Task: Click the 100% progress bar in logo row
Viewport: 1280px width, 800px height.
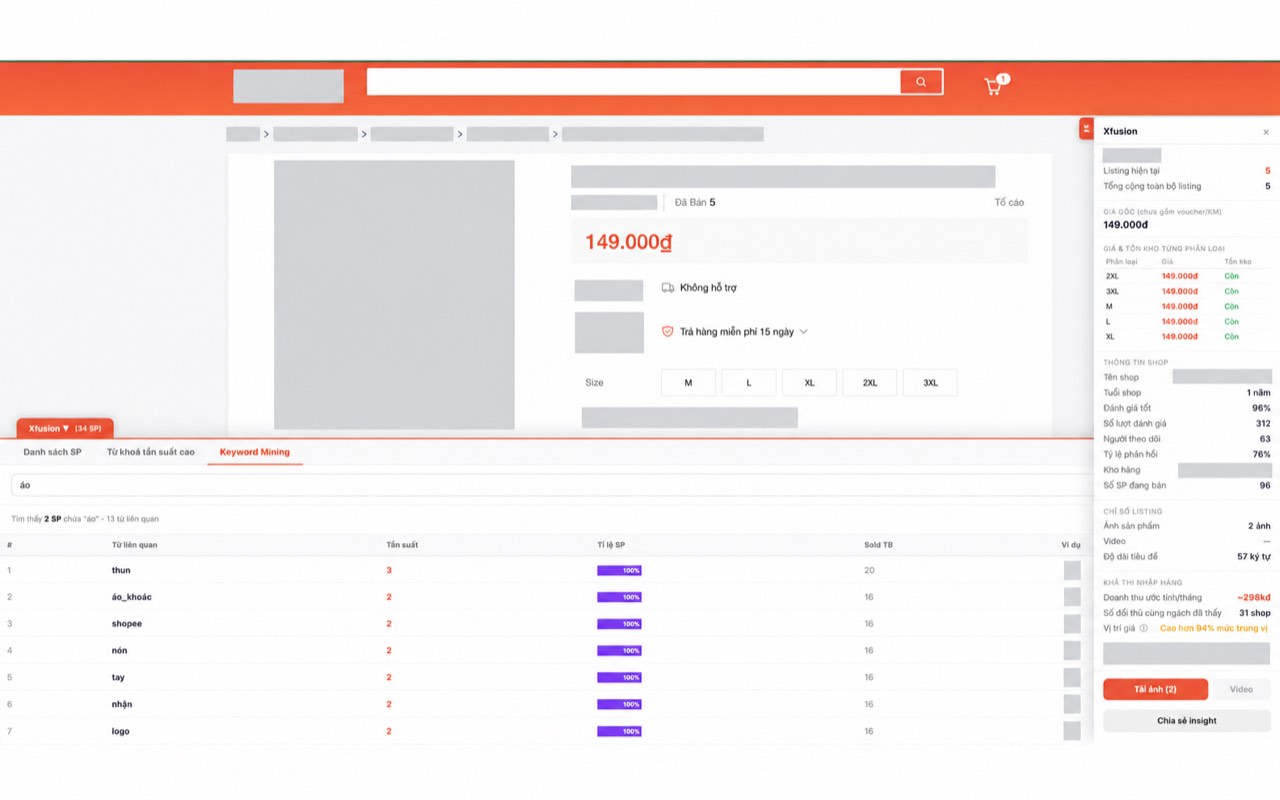Action: click(619, 731)
